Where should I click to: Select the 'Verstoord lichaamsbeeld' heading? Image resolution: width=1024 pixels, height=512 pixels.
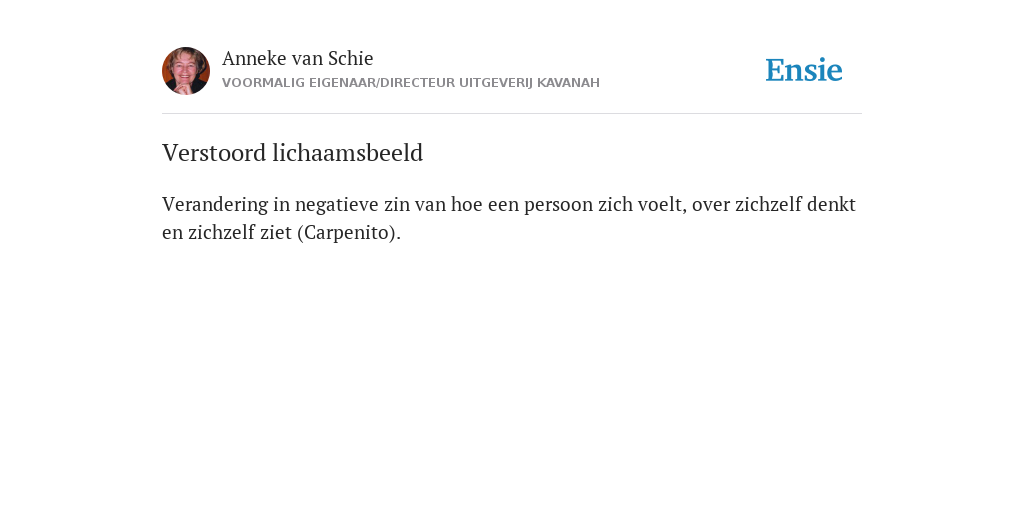point(293,153)
